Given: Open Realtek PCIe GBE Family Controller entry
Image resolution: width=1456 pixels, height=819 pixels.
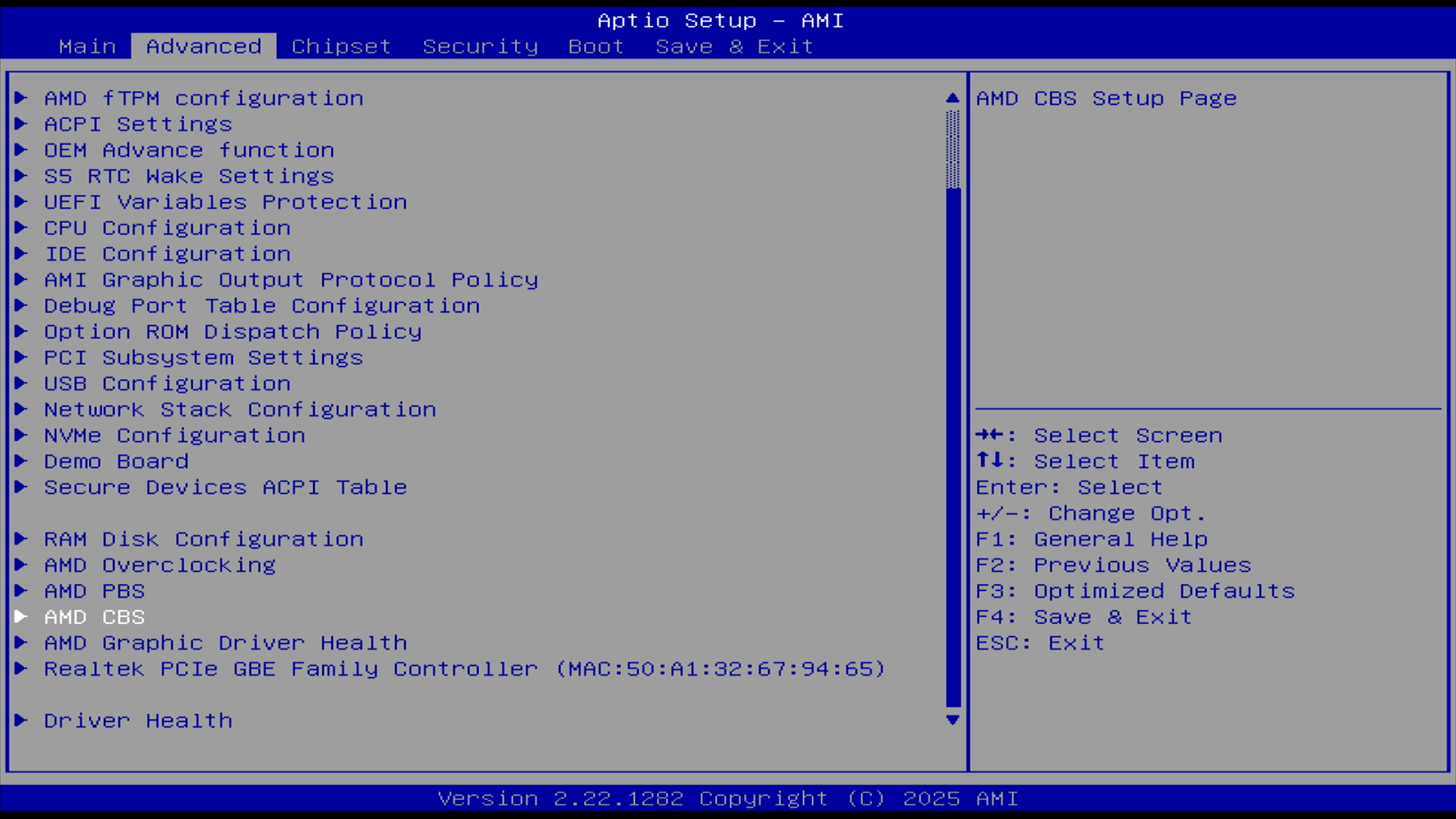Looking at the screenshot, I should [464, 669].
